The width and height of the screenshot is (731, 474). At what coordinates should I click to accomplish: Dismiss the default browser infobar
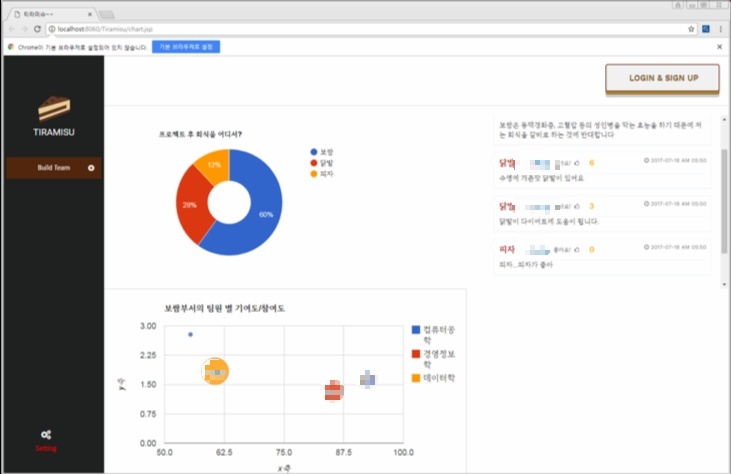pyautogui.click(x=719, y=47)
